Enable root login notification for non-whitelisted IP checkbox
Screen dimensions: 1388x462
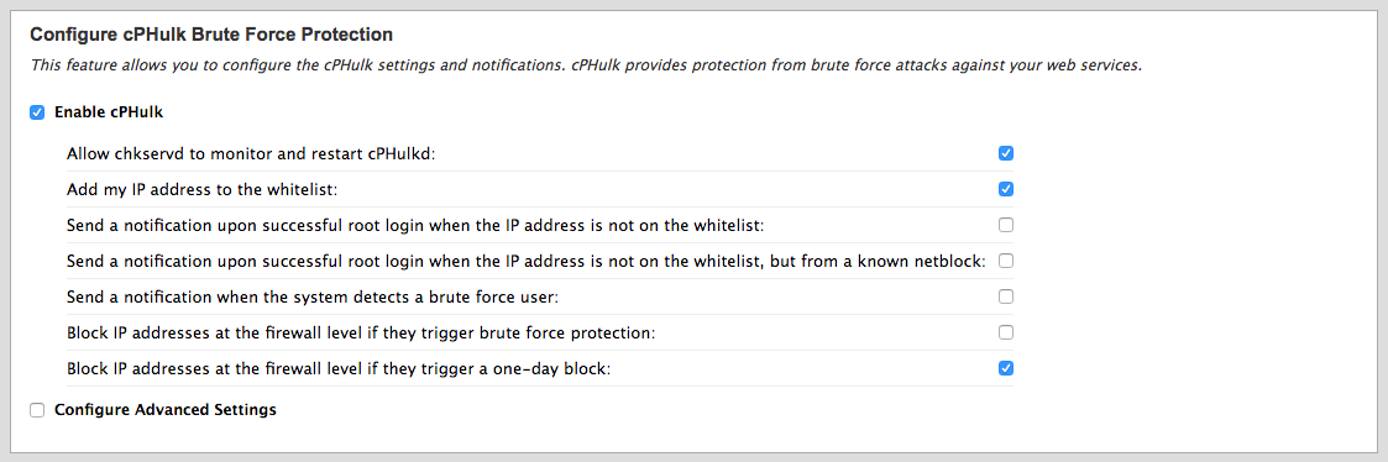click(1006, 225)
